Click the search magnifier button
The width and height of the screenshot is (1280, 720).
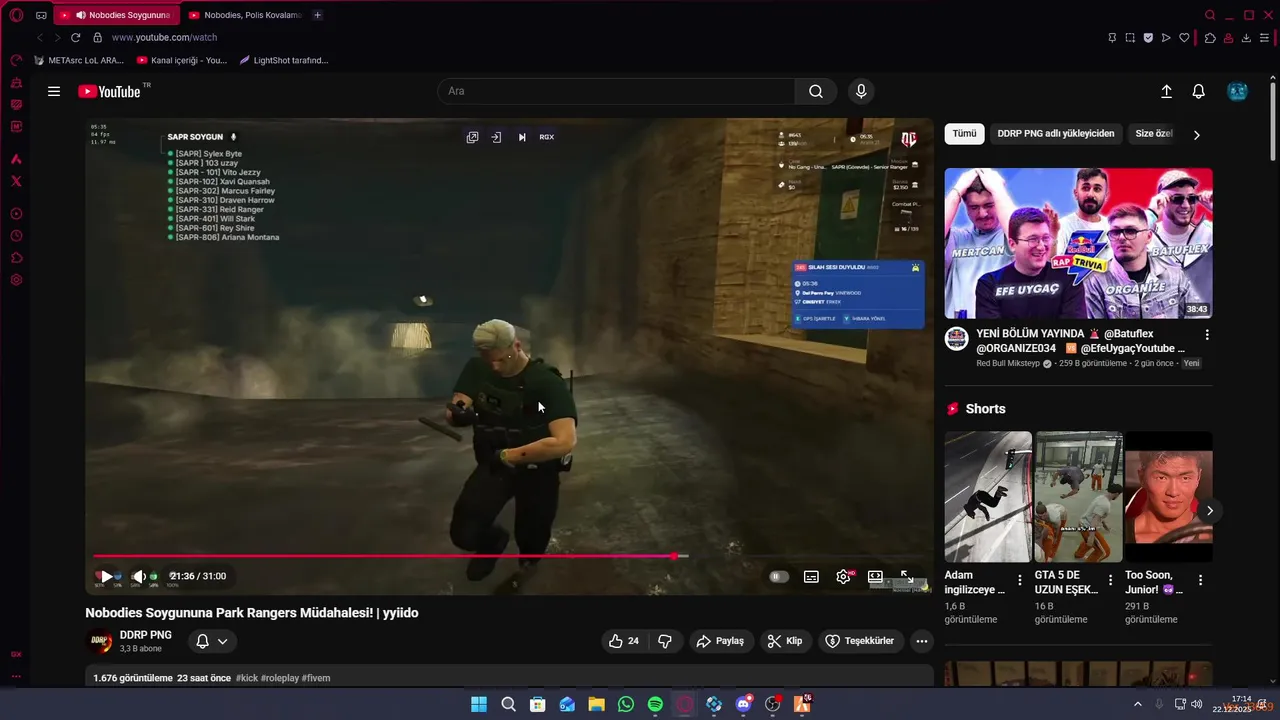click(x=816, y=91)
